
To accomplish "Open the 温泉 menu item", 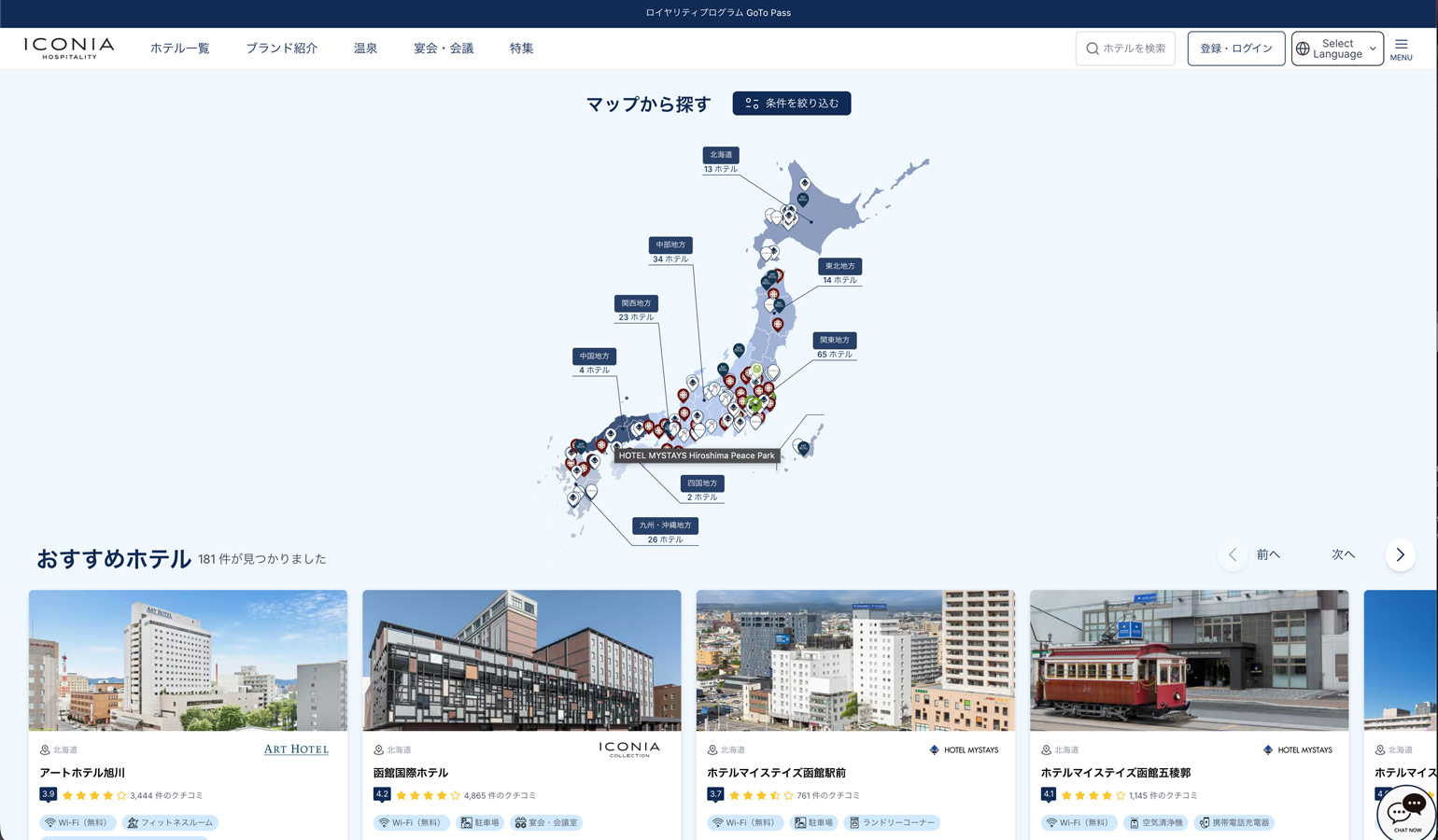I will [x=365, y=49].
